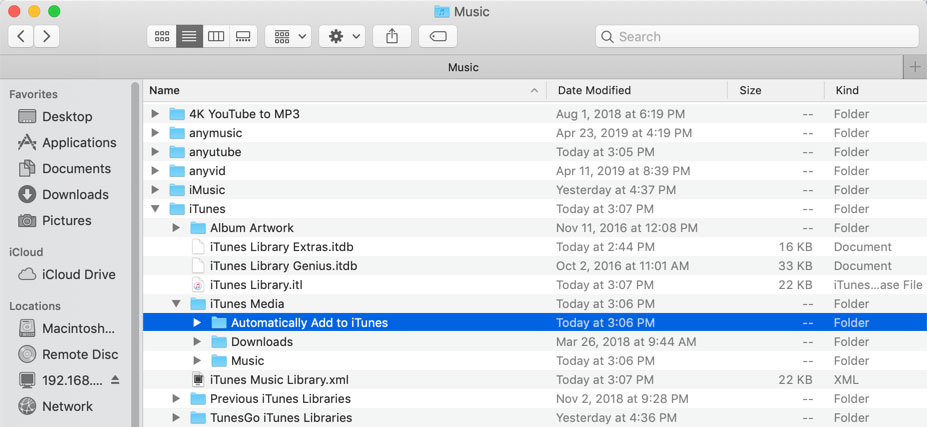Add a new tab with the plus button
This screenshot has height=427, width=927.
915,67
